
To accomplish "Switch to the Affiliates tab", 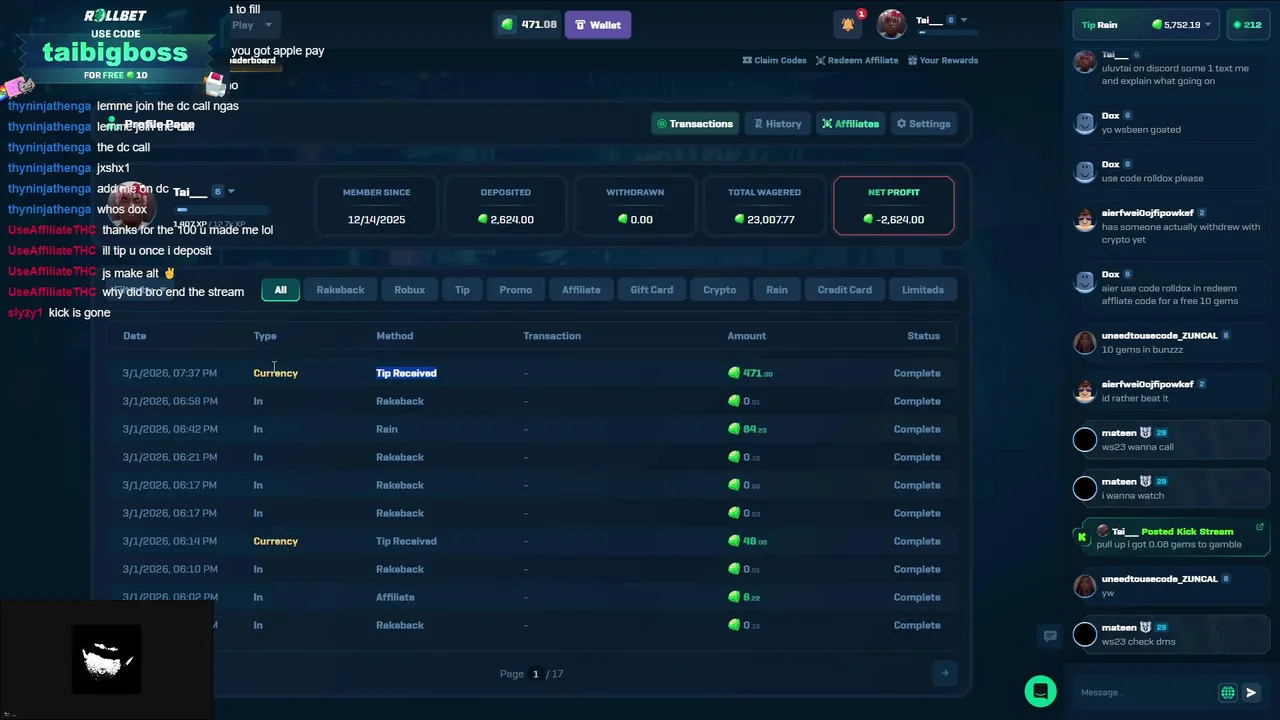I will (850, 124).
